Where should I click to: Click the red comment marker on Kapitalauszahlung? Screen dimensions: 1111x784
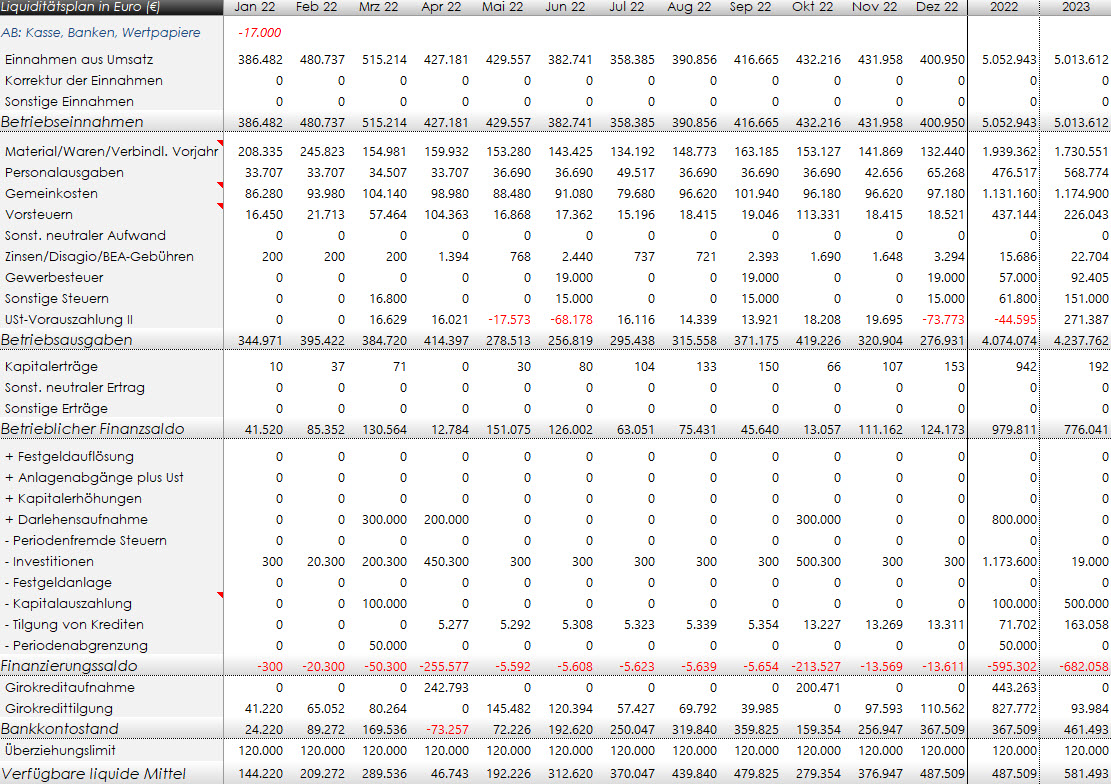(x=219, y=596)
